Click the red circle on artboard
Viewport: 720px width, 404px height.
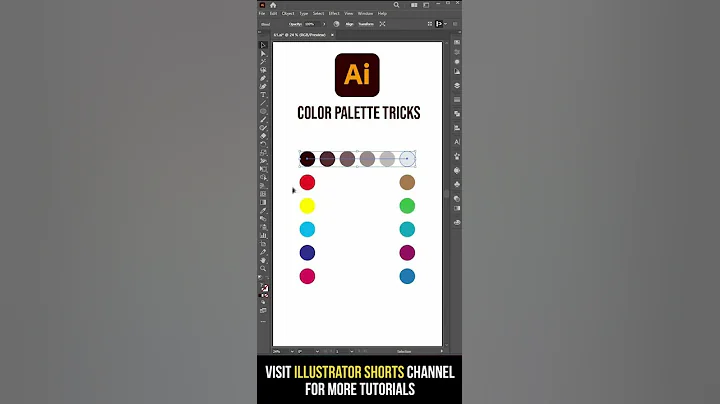tap(307, 182)
